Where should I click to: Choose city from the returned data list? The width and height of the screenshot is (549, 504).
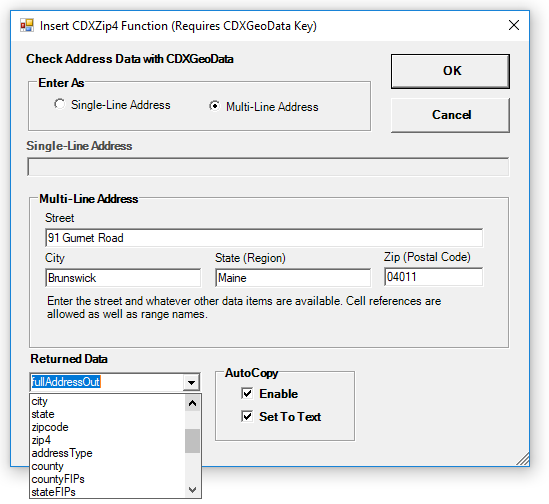[107, 401]
